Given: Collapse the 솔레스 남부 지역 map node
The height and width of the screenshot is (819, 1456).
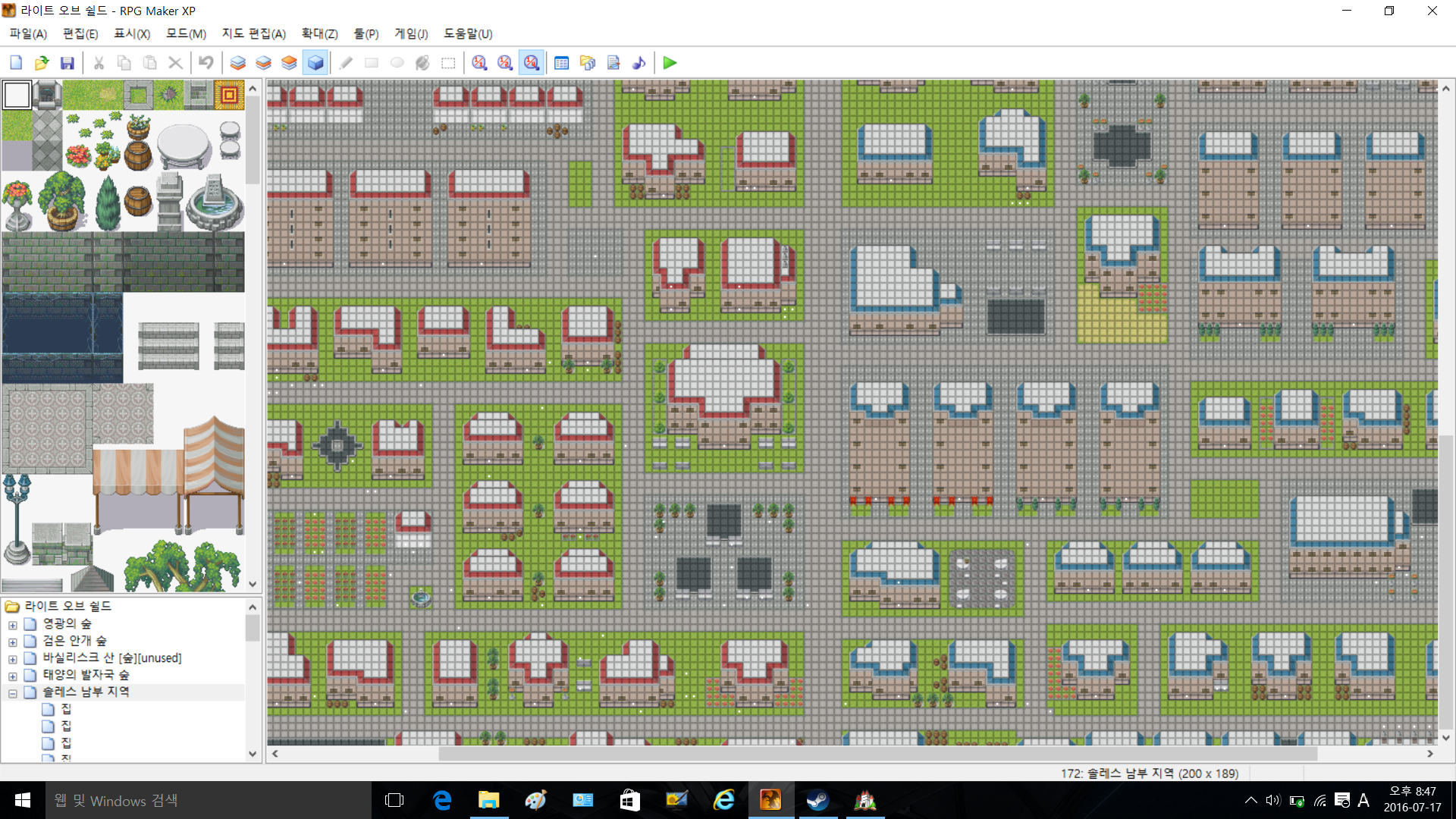Looking at the screenshot, I should [13, 693].
